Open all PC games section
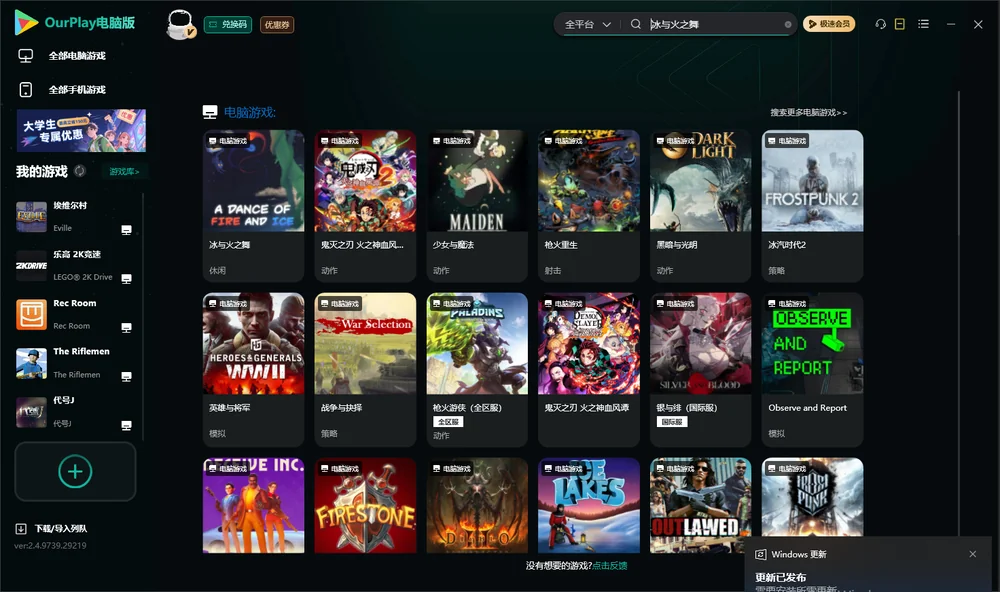 (77, 56)
